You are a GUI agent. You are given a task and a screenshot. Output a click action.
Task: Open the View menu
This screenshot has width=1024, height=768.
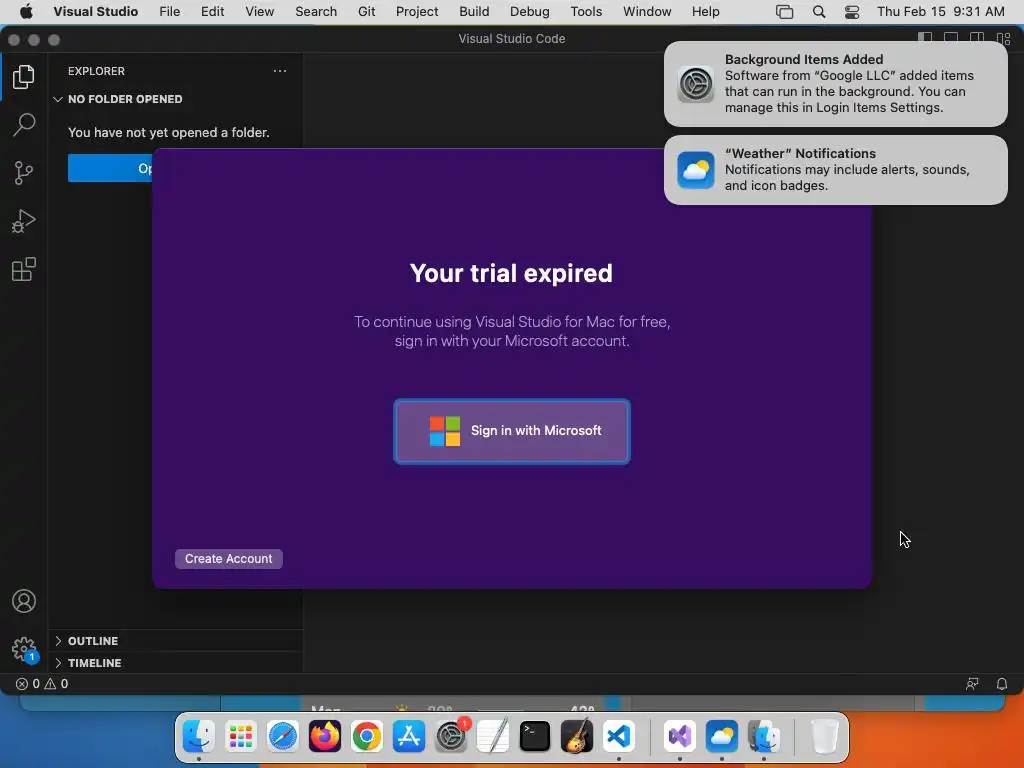(259, 12)
